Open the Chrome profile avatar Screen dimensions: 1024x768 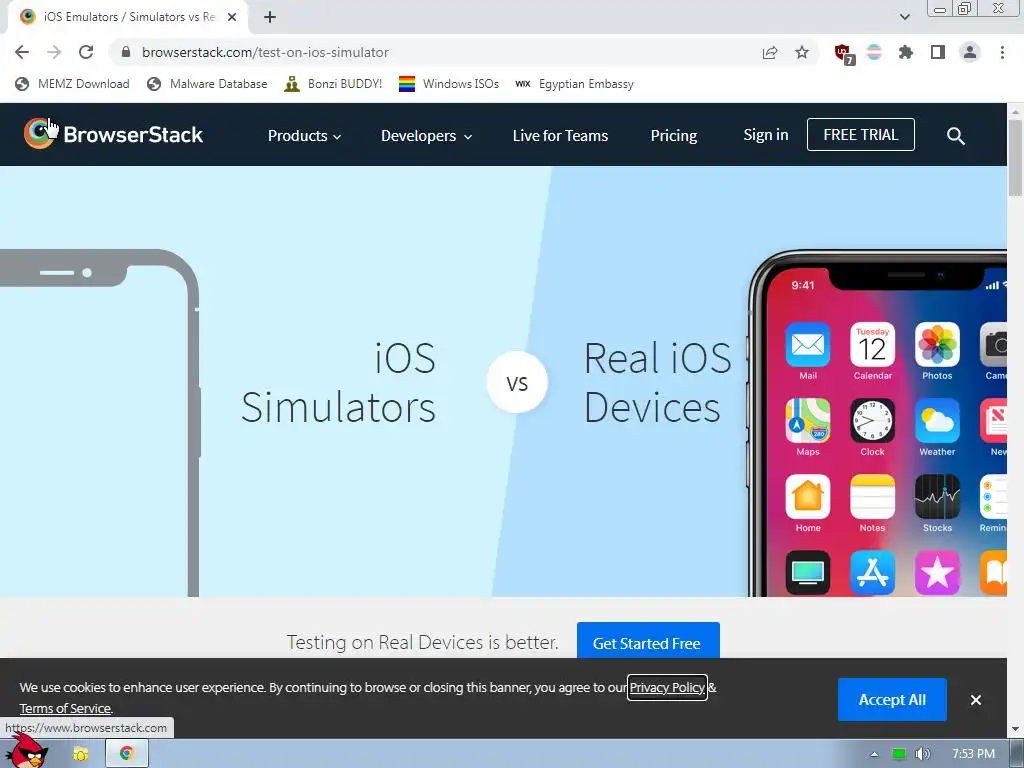[x=970, y=52]
